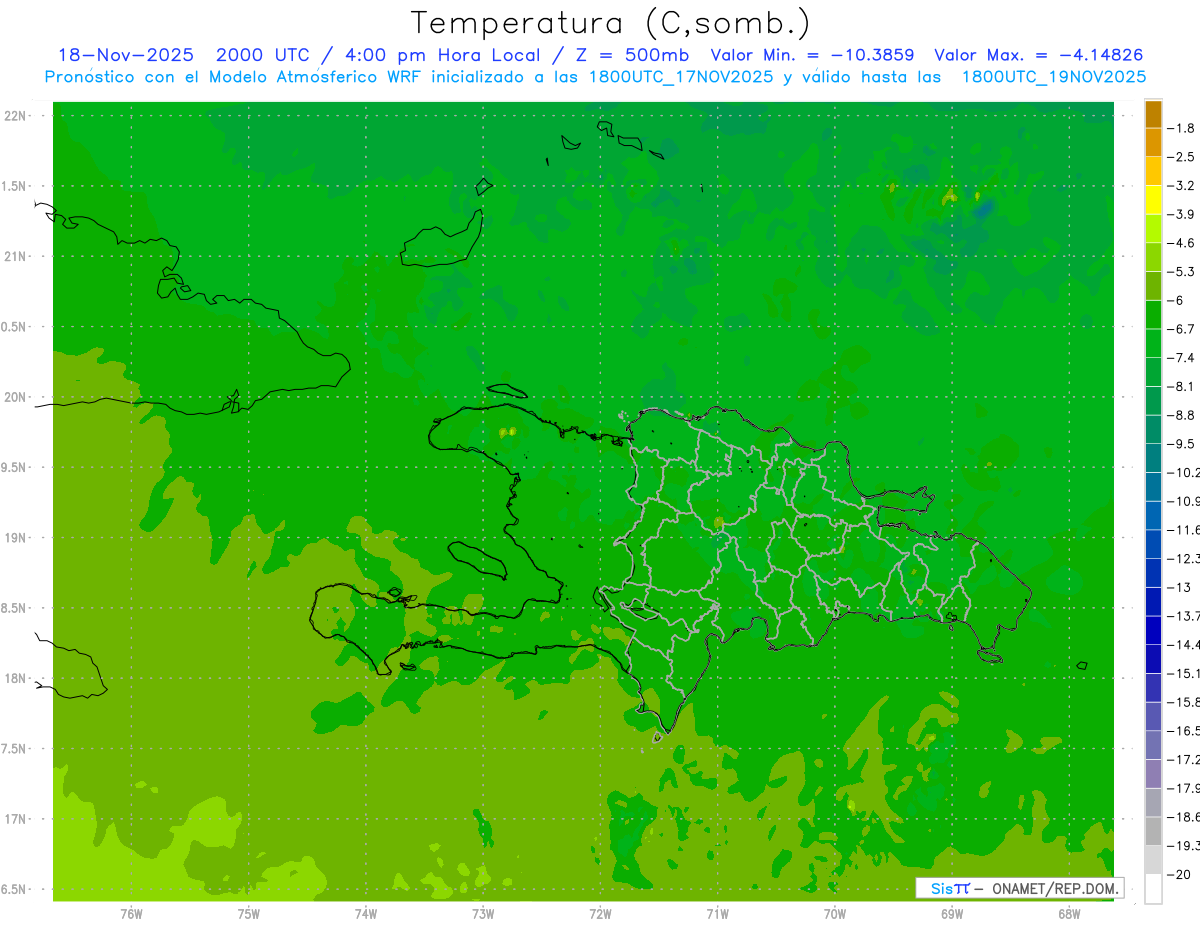Click the "Sisπ – ONAMET/REP.DOM." credit box
This screenshot has width=1200, height=927.
pyautogui.click(x=1020, y=888)
